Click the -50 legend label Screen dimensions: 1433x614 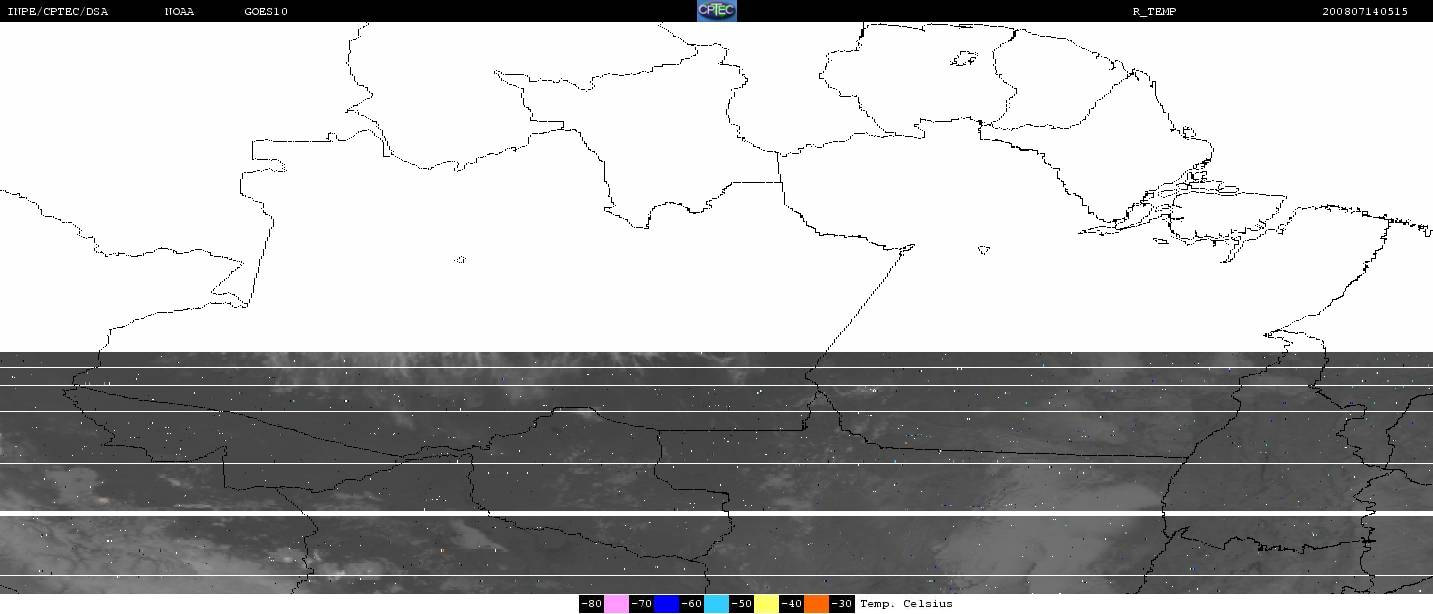[x=741, y=604]
